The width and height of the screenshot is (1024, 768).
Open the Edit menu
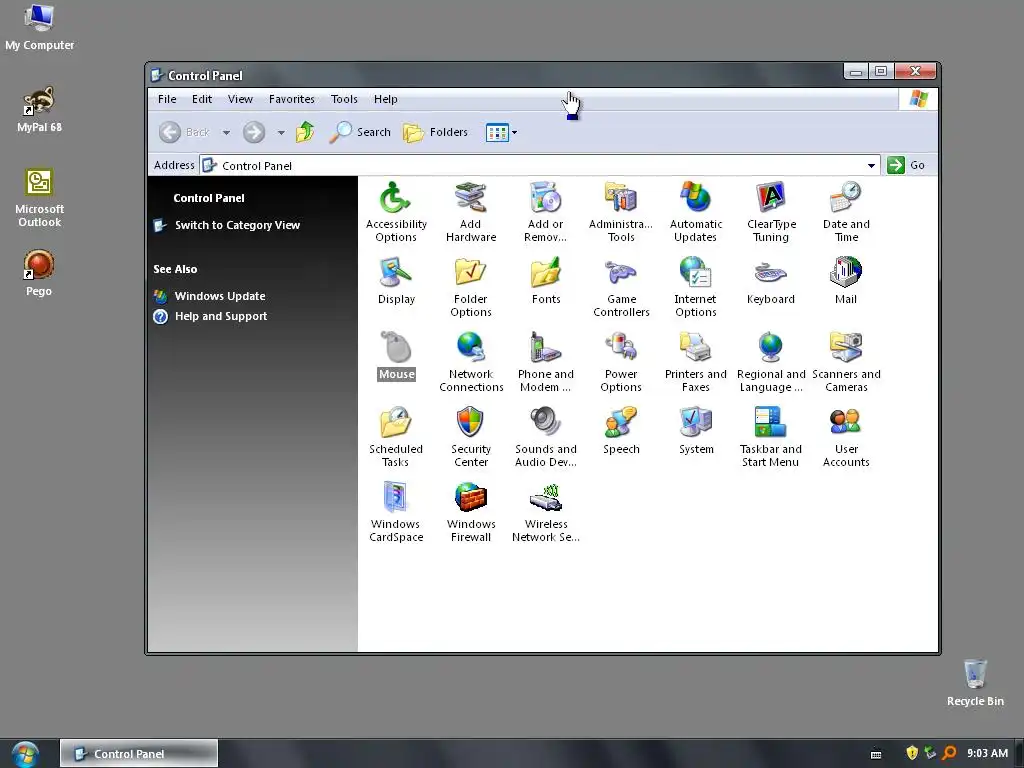pyautogui.click(x=202, y=99)
